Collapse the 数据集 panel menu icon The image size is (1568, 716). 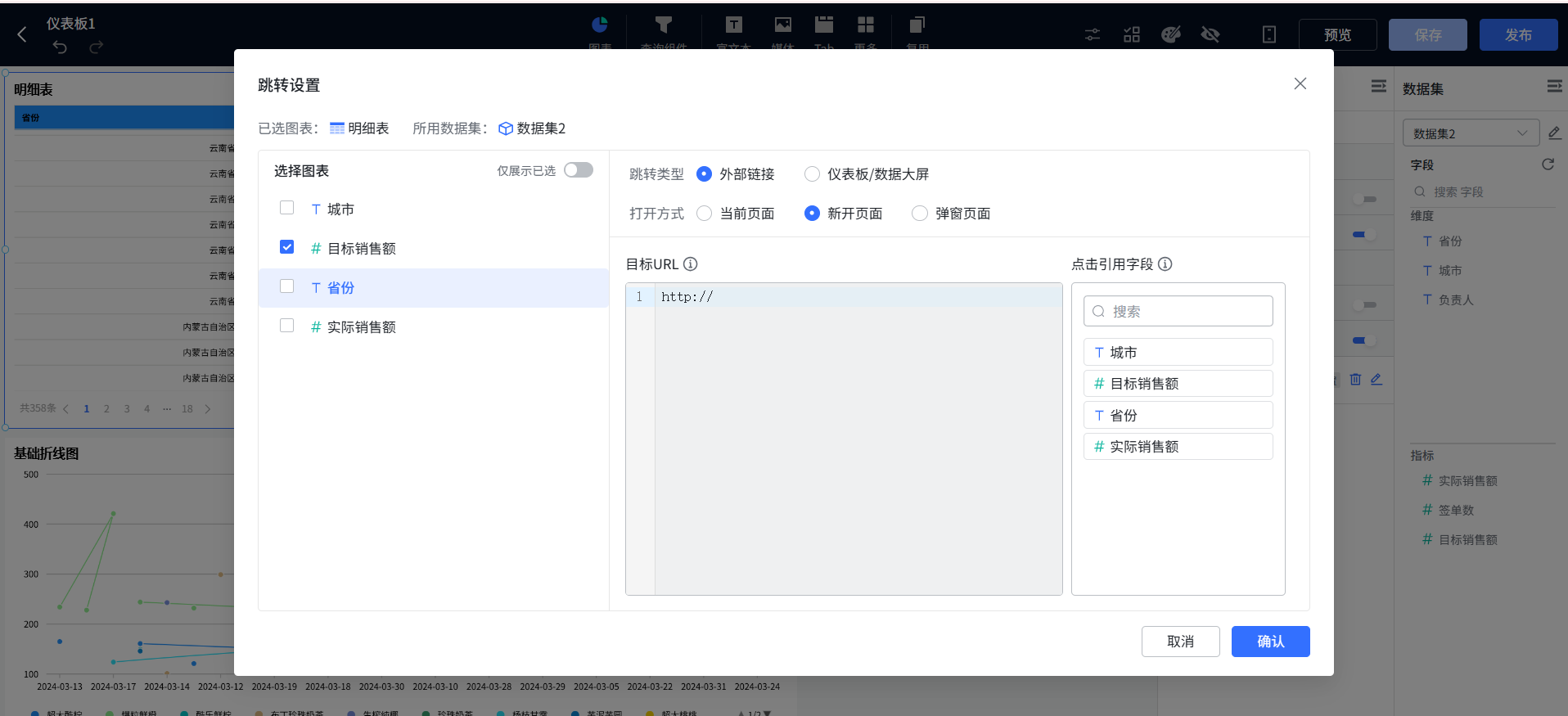[1554, 87]
